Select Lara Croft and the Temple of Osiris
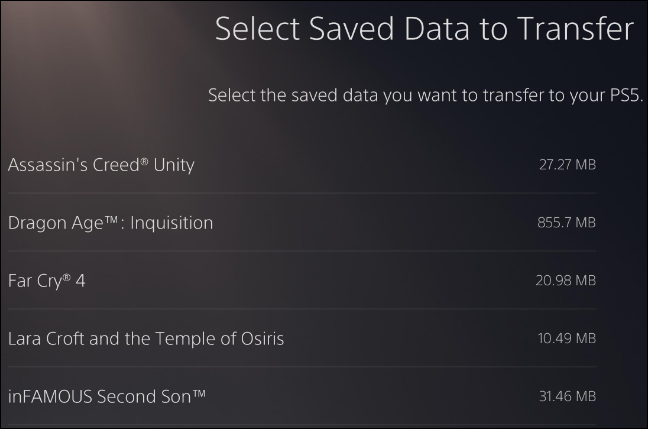The image size is (648, 429). (x=146, y=339)
